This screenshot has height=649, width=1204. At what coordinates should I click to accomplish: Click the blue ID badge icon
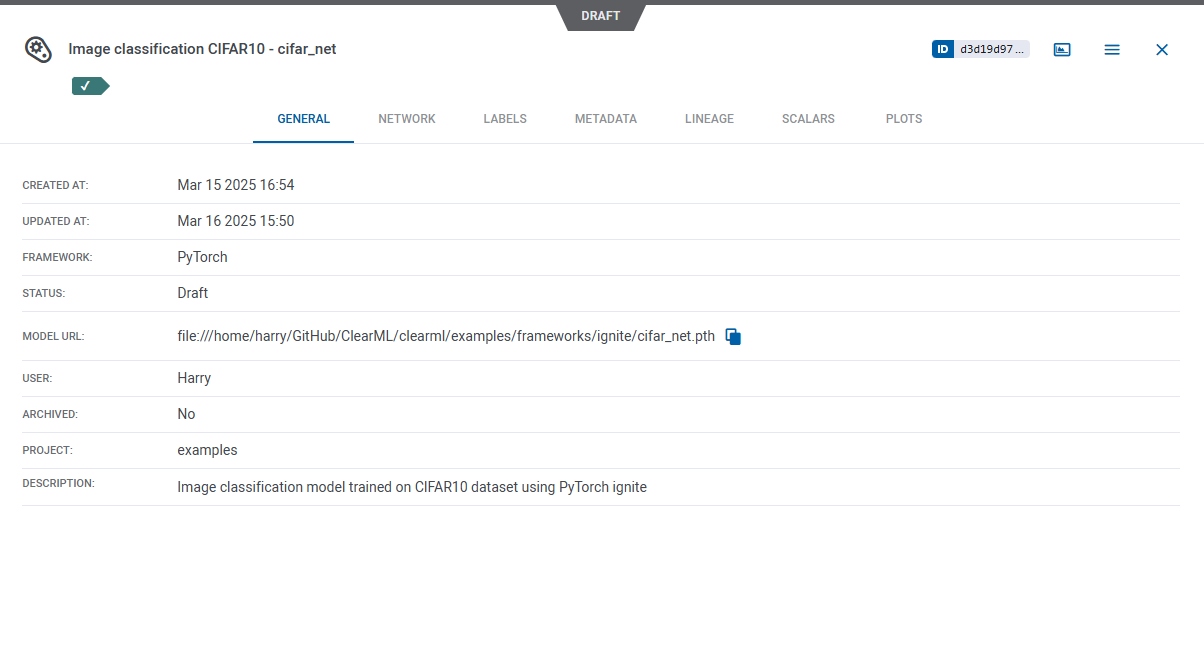943,49
